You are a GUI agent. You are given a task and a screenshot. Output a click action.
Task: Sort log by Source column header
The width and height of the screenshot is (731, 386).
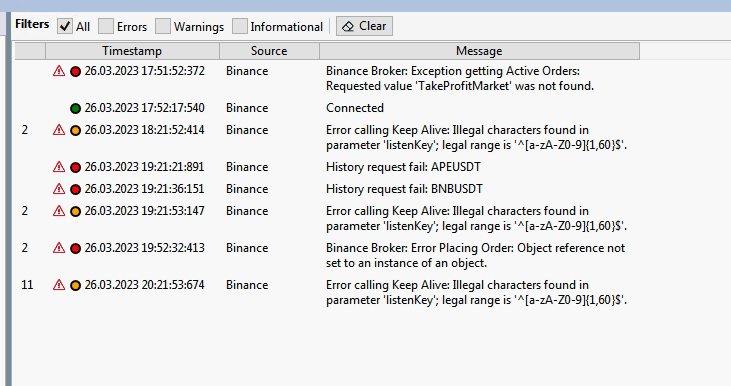269,51
